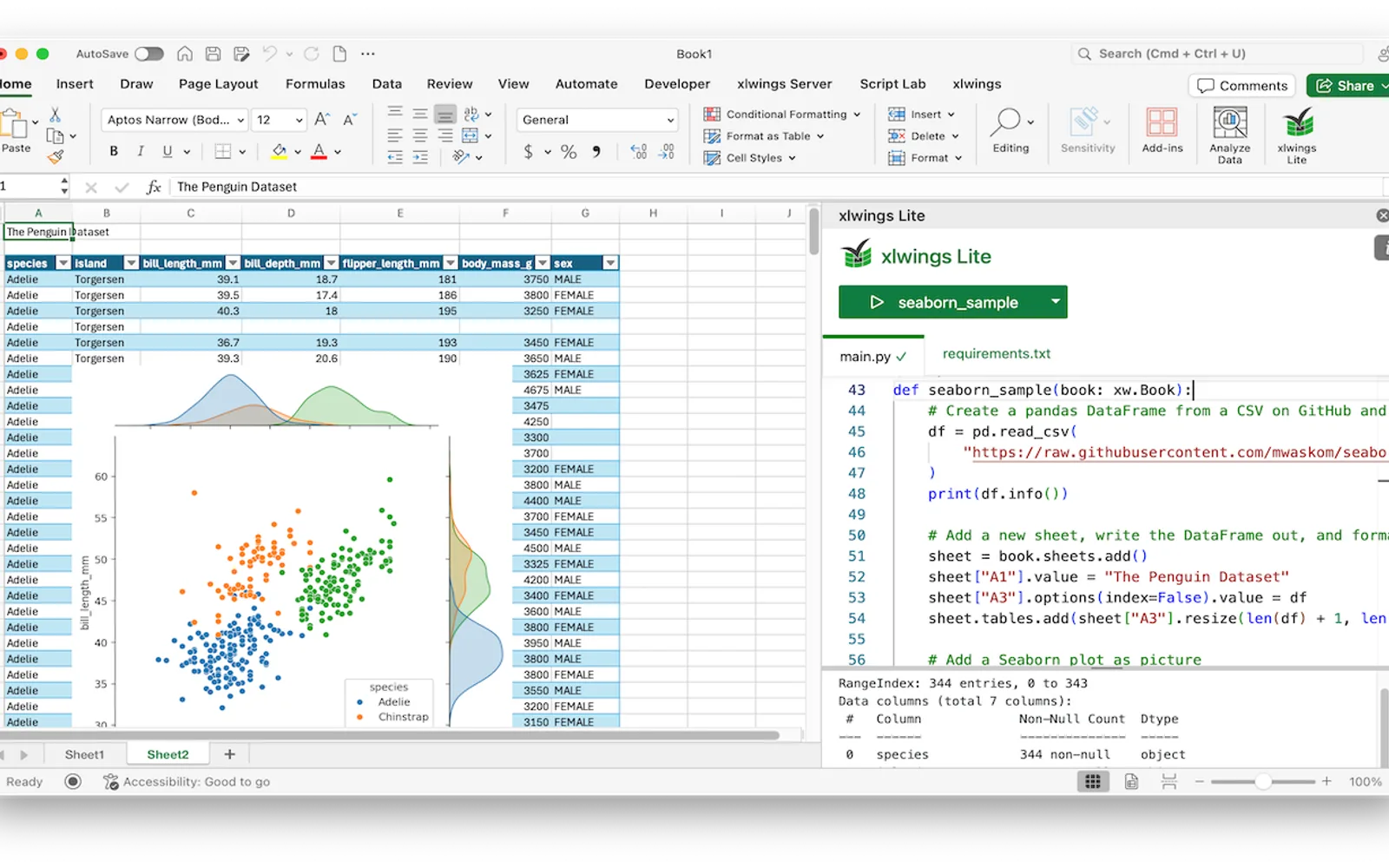Switch to the Developer tab
The width and height of the screenshot is (1389, 868).
pyautogui.click(x=677, y=84)
